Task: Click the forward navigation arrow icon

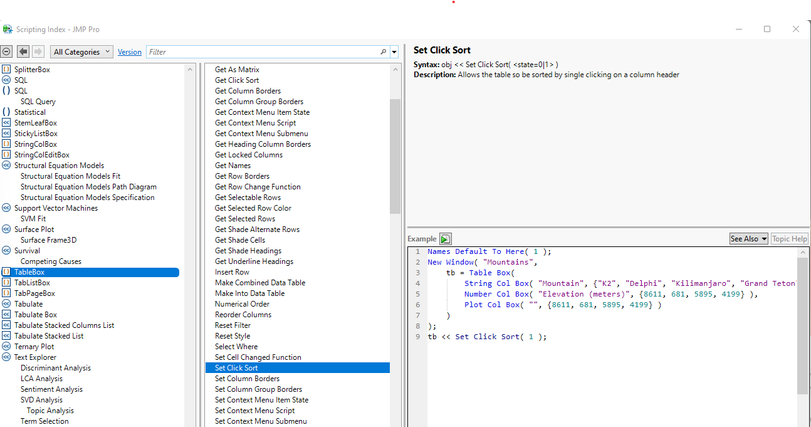Action: [38, 51]
